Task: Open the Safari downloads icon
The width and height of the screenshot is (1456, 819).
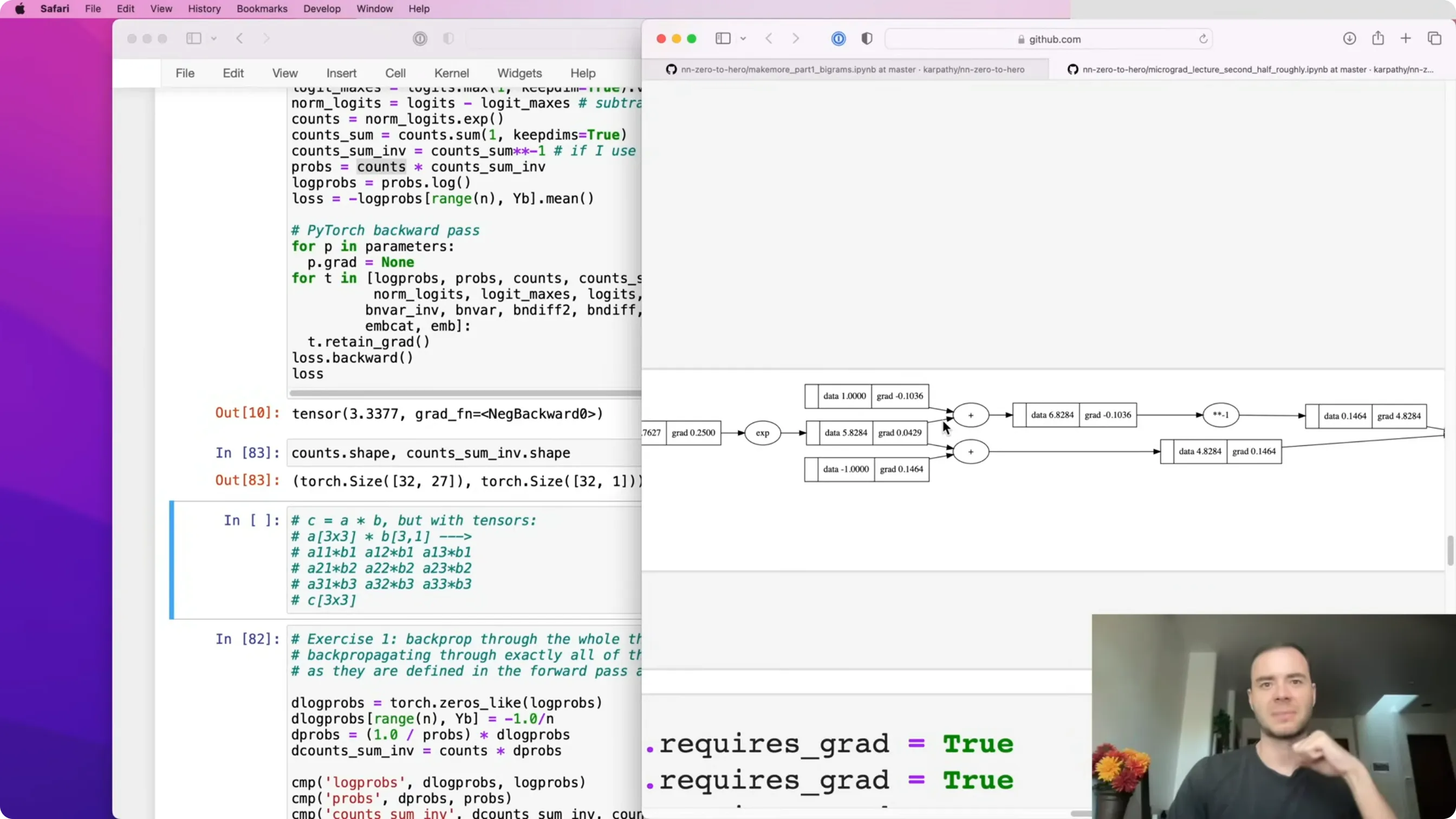Action: [x=1349, y=38]
